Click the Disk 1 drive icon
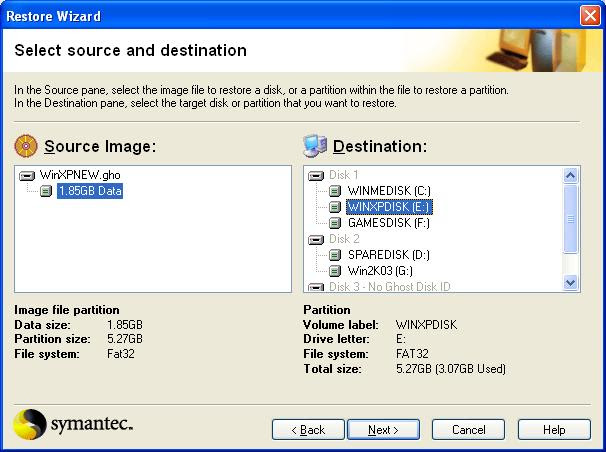 (316, 176)
